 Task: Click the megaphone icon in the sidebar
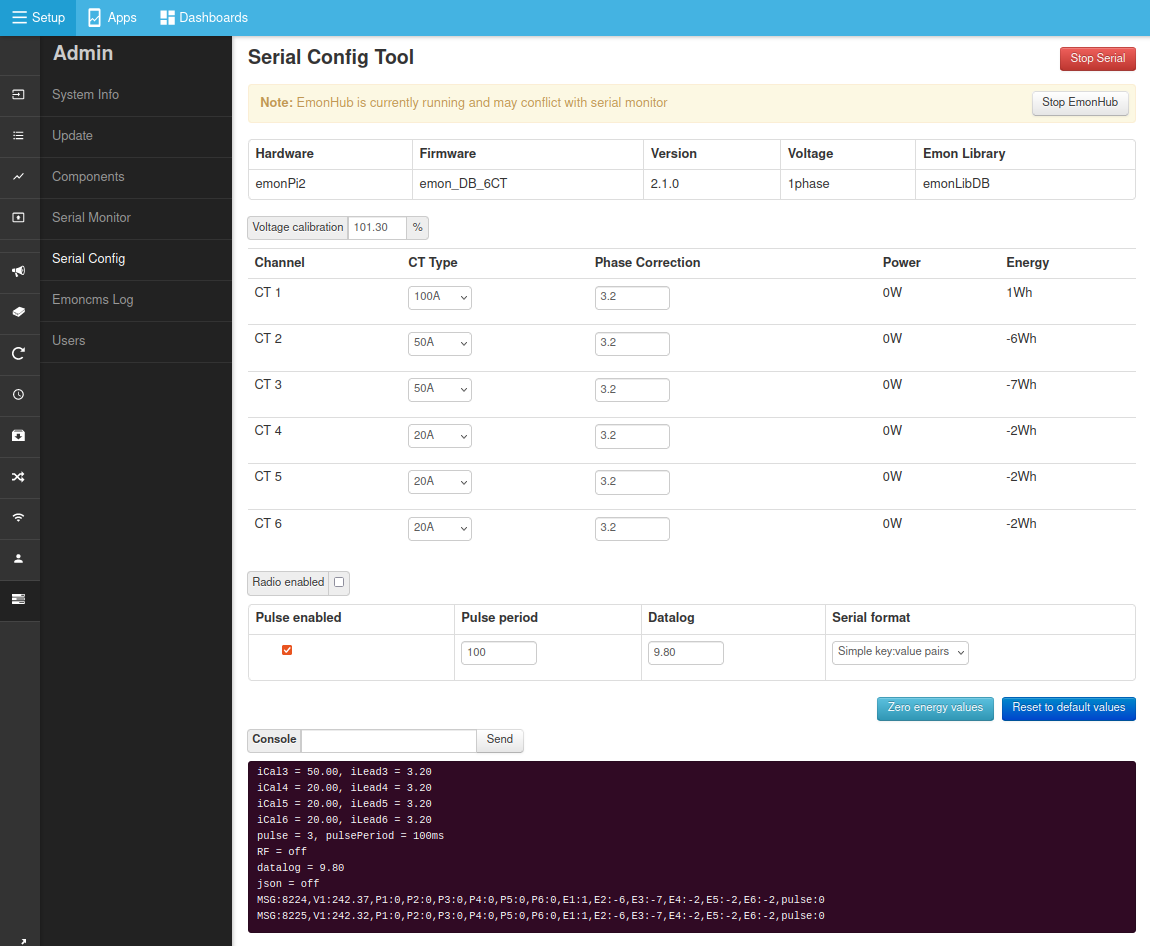point(18,271)
